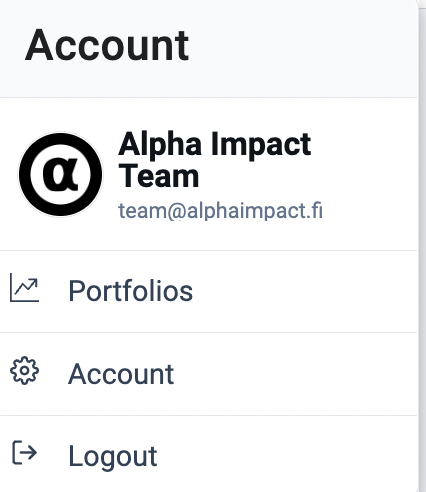Open the Portfolios menu item
426x492 pixels.
tap(209, 291)
